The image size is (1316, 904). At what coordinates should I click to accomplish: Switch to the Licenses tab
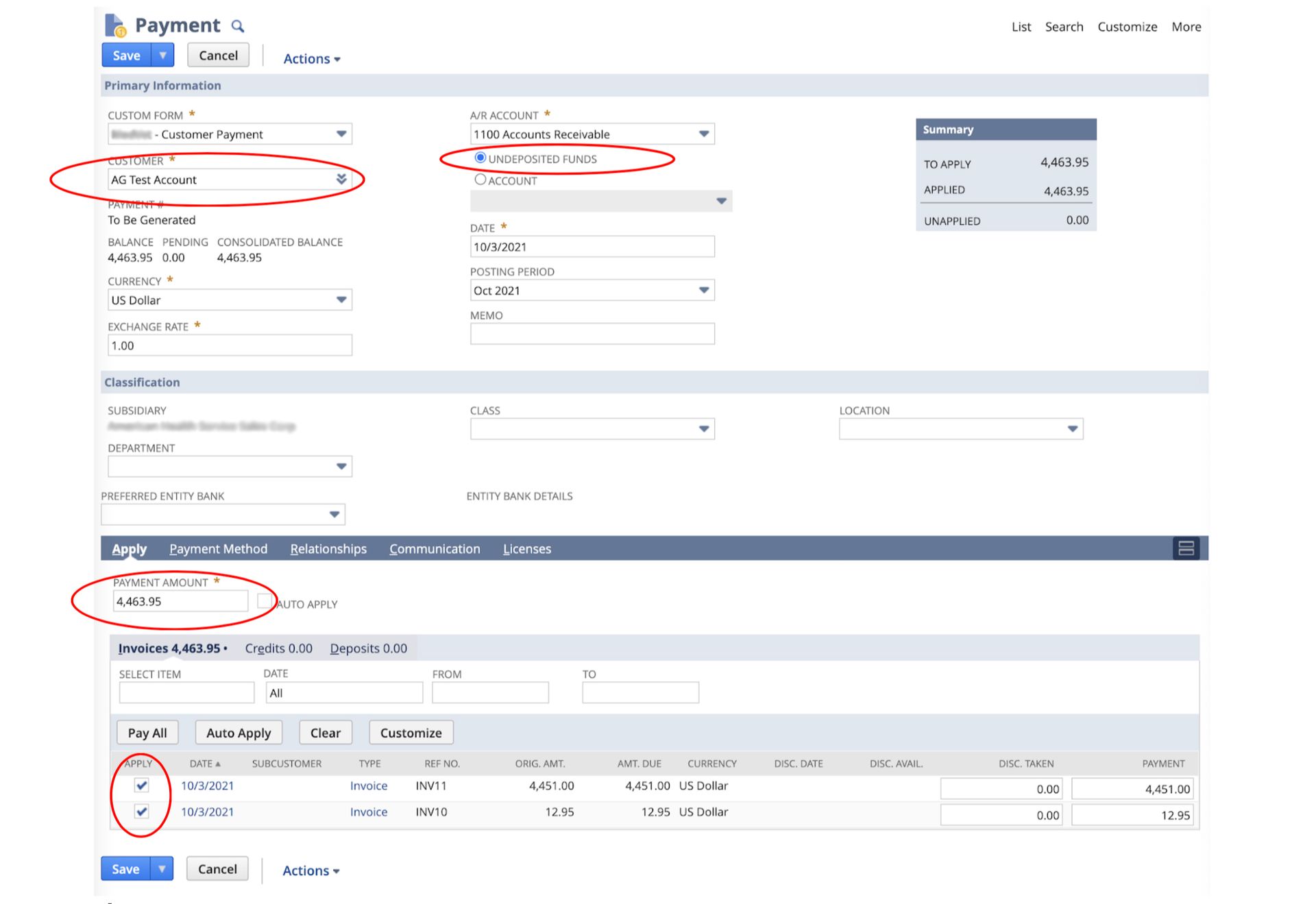click(527, 549)
